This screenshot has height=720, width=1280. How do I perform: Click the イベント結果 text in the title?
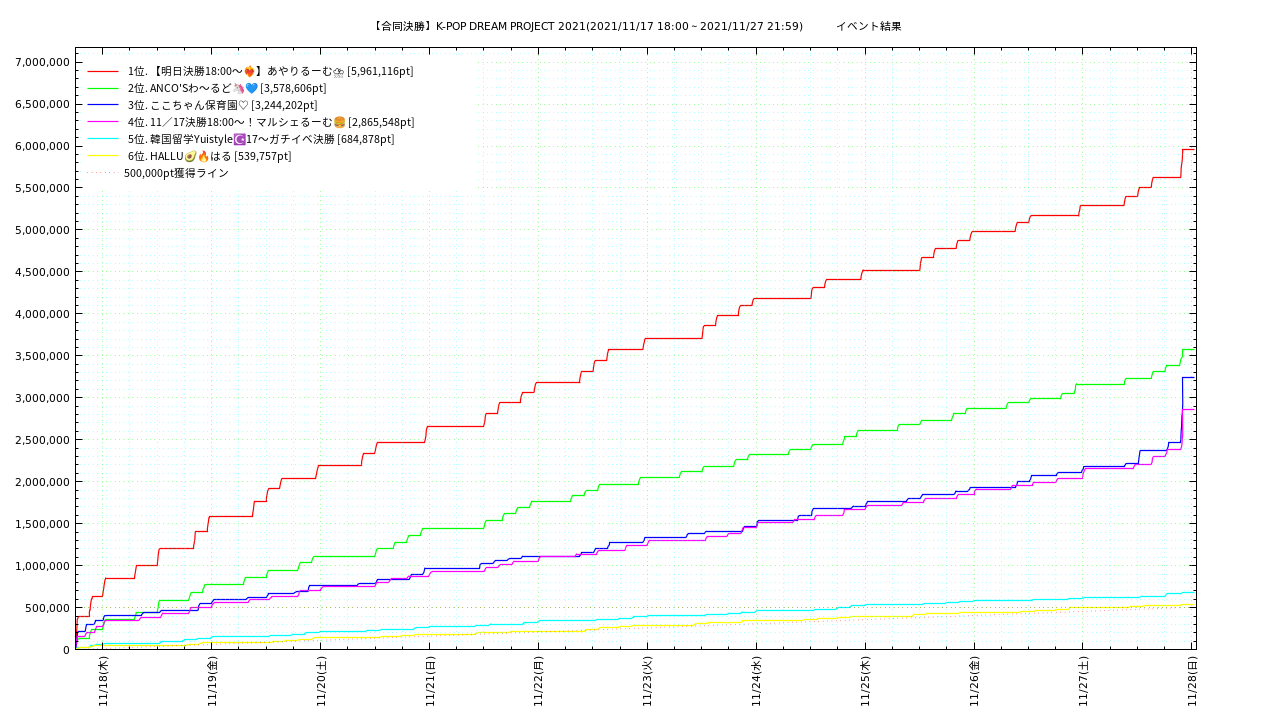(868, 26)
